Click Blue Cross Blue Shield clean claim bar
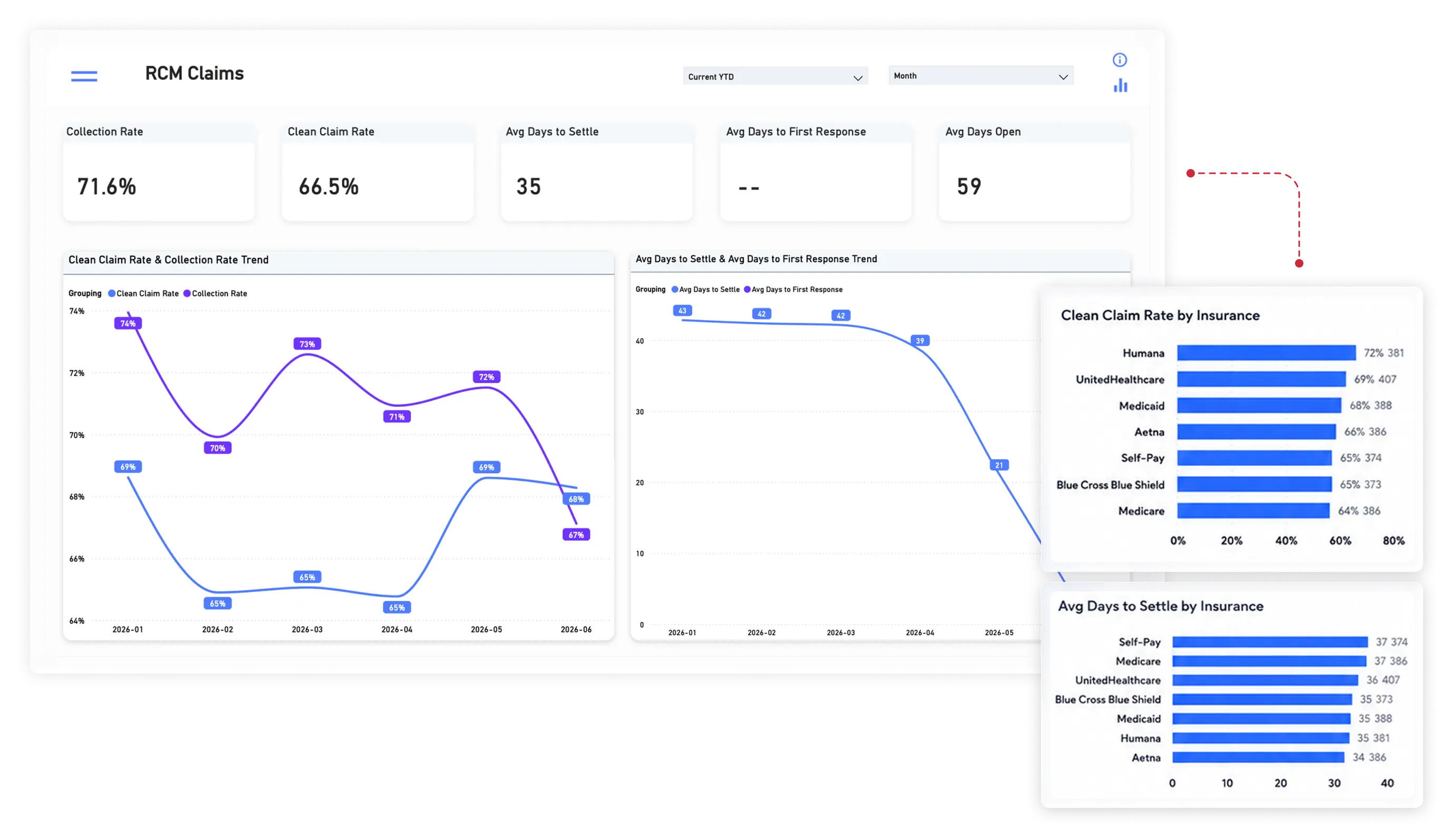This screenshot has width=1452, height=840. coord(1254,485)
